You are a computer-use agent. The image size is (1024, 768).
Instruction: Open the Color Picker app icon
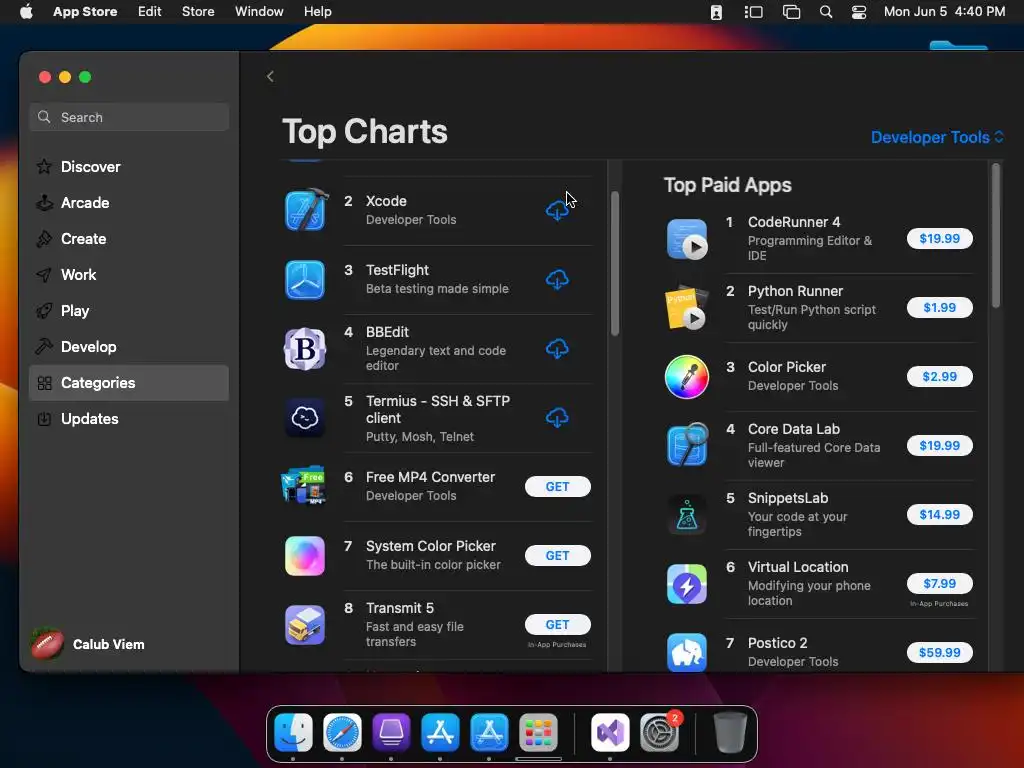click(x=686, y=377)
